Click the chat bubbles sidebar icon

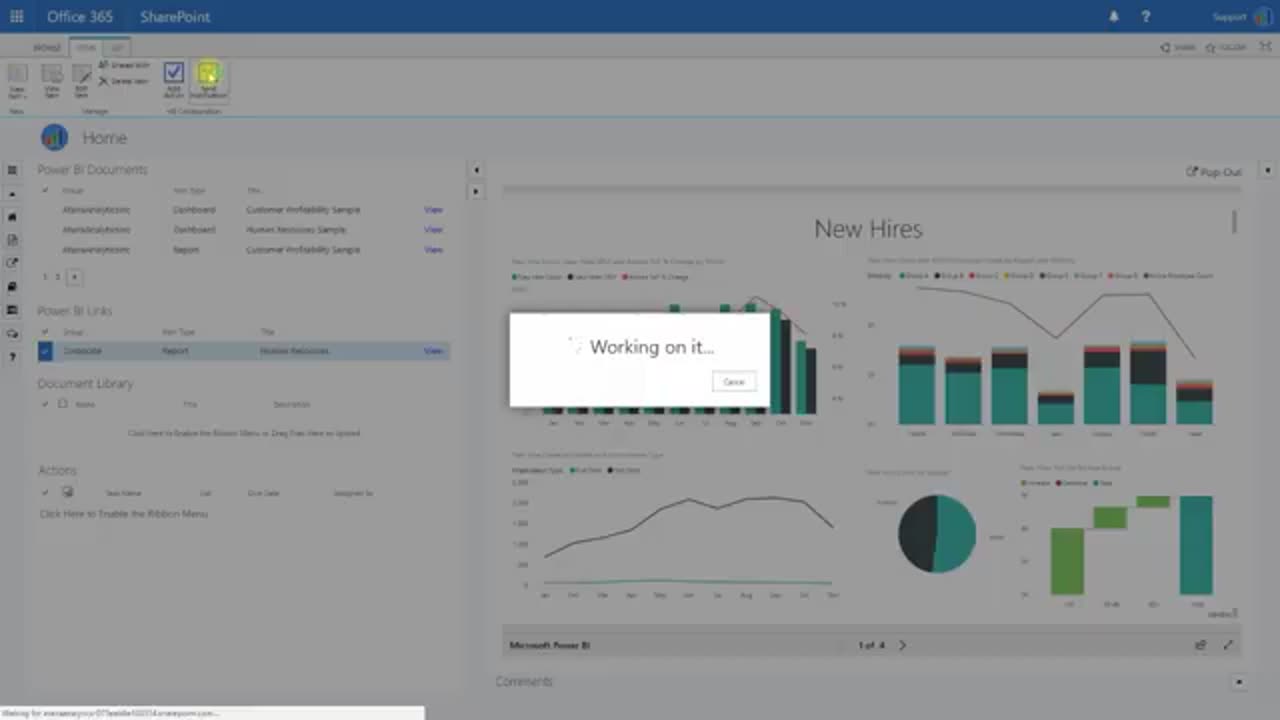12,334
